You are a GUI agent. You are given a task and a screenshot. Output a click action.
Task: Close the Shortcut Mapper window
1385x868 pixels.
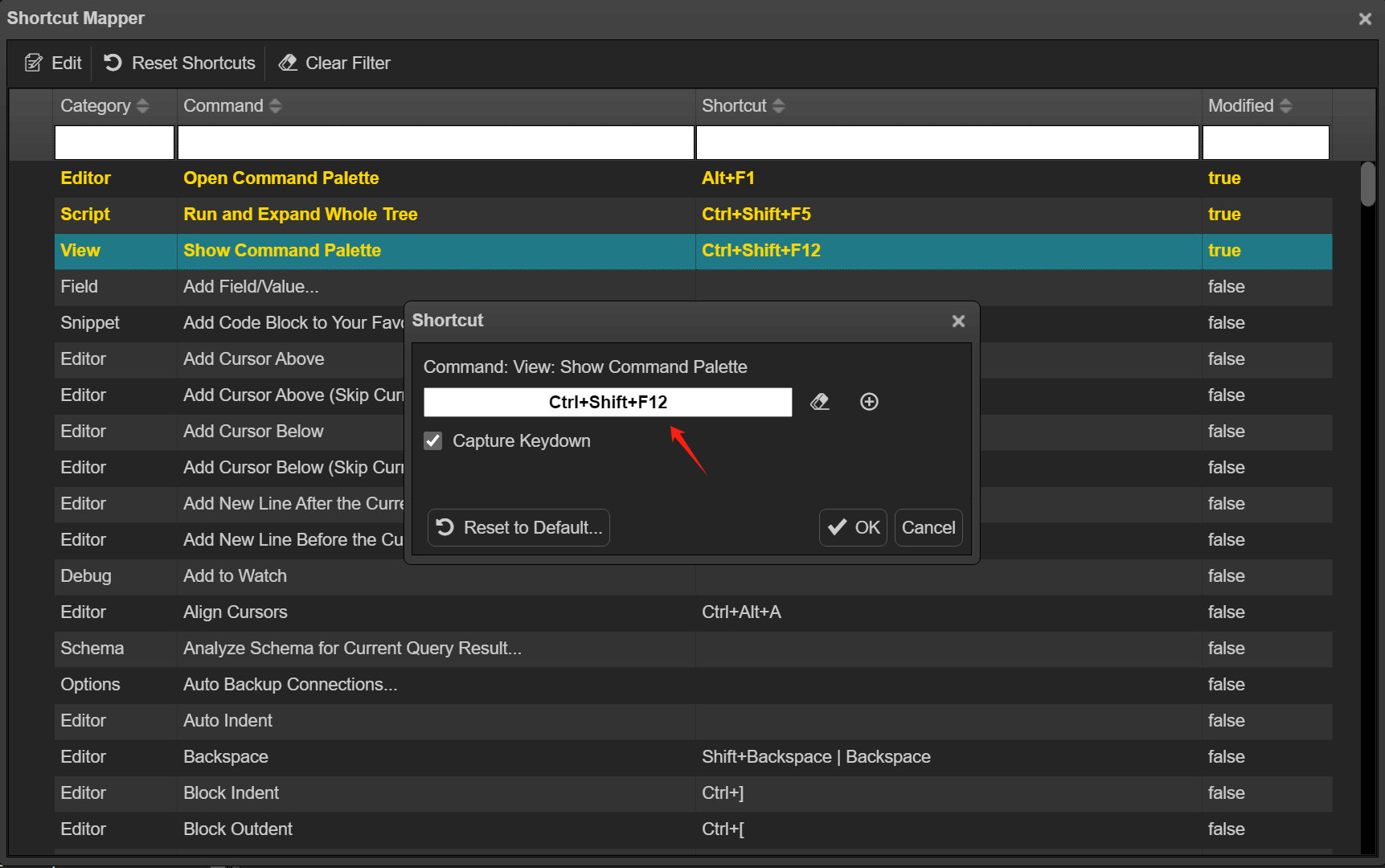click(1365, 18)
